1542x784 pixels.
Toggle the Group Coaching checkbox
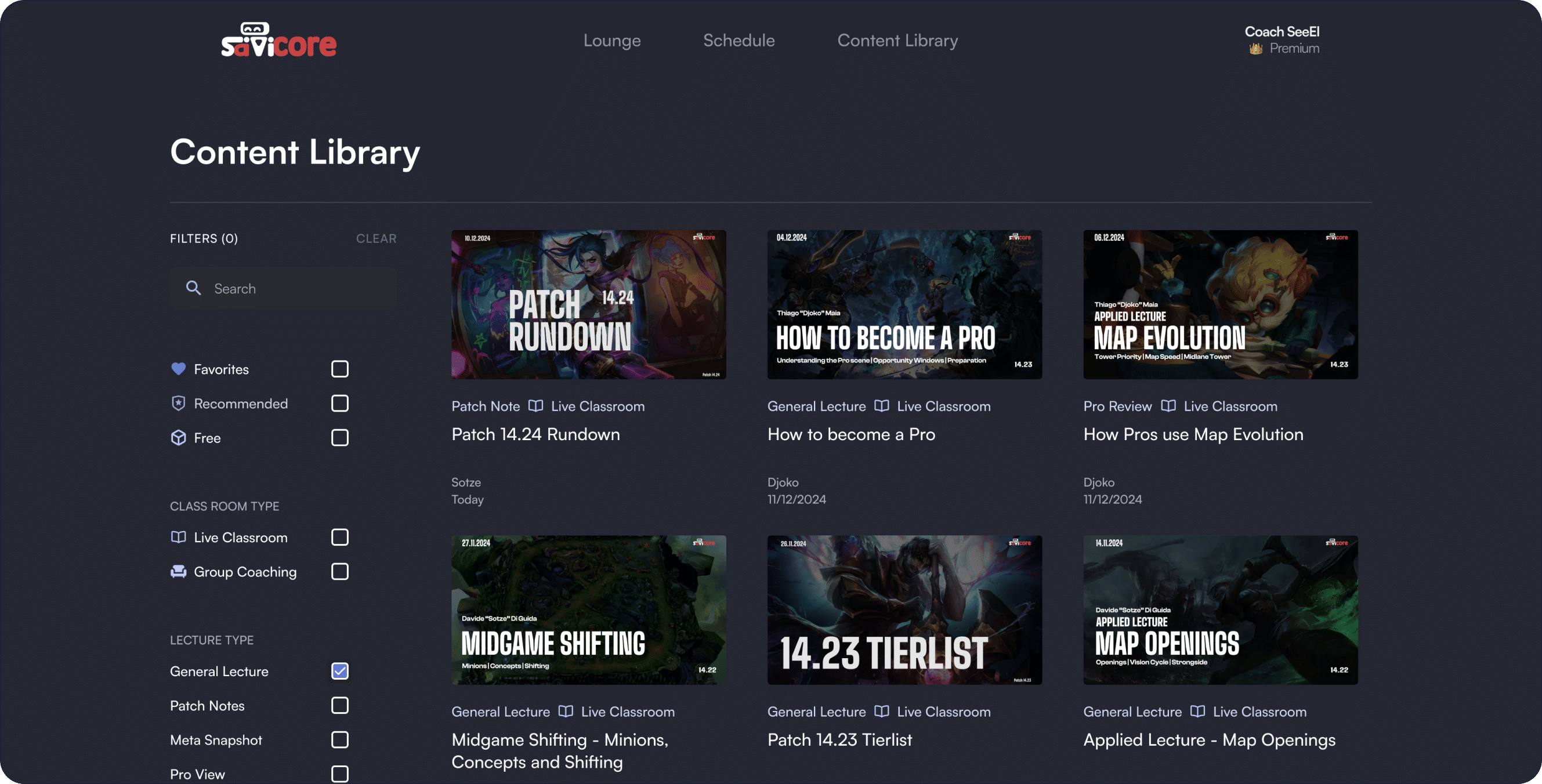point(339,571)
